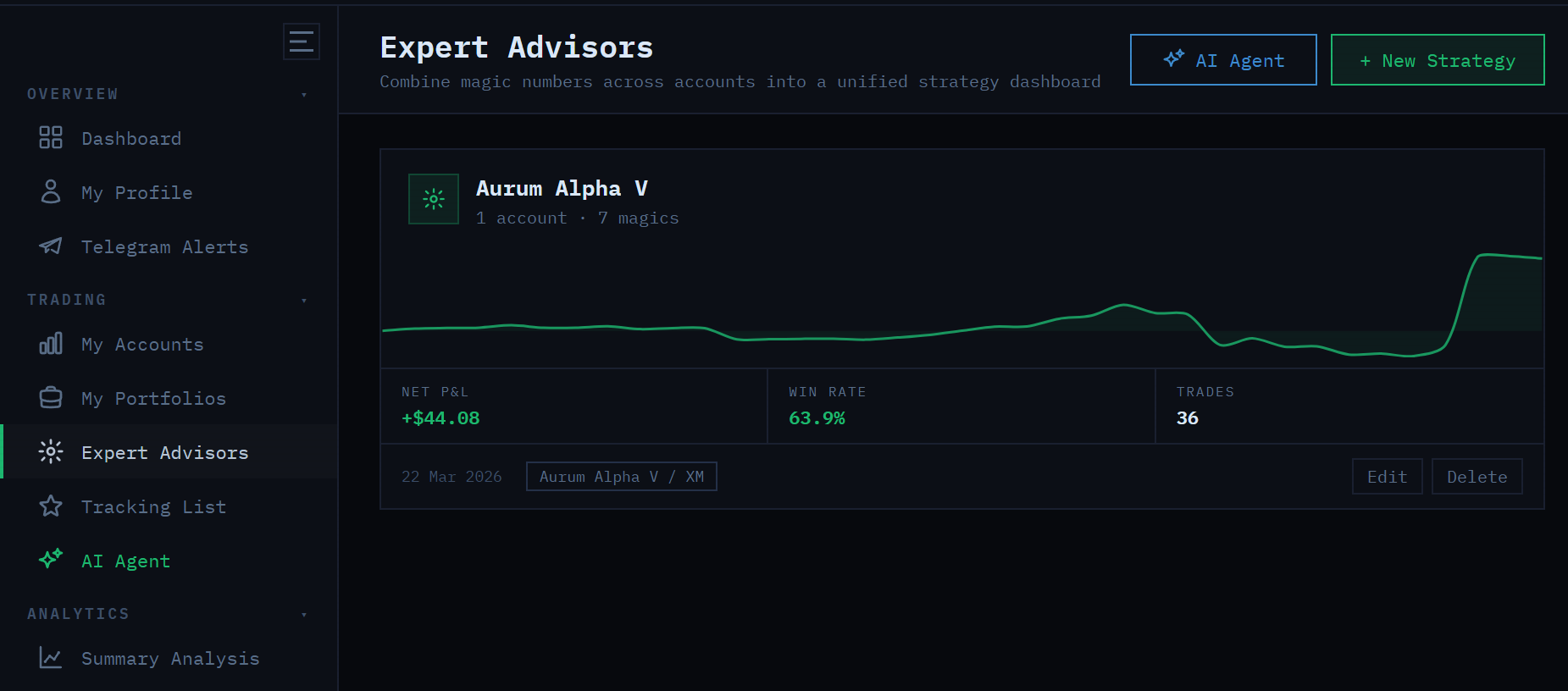Click the Telegram Alerts paper plane icon
This screenshot has width=1568, height=691.
(x=51, y=246)
